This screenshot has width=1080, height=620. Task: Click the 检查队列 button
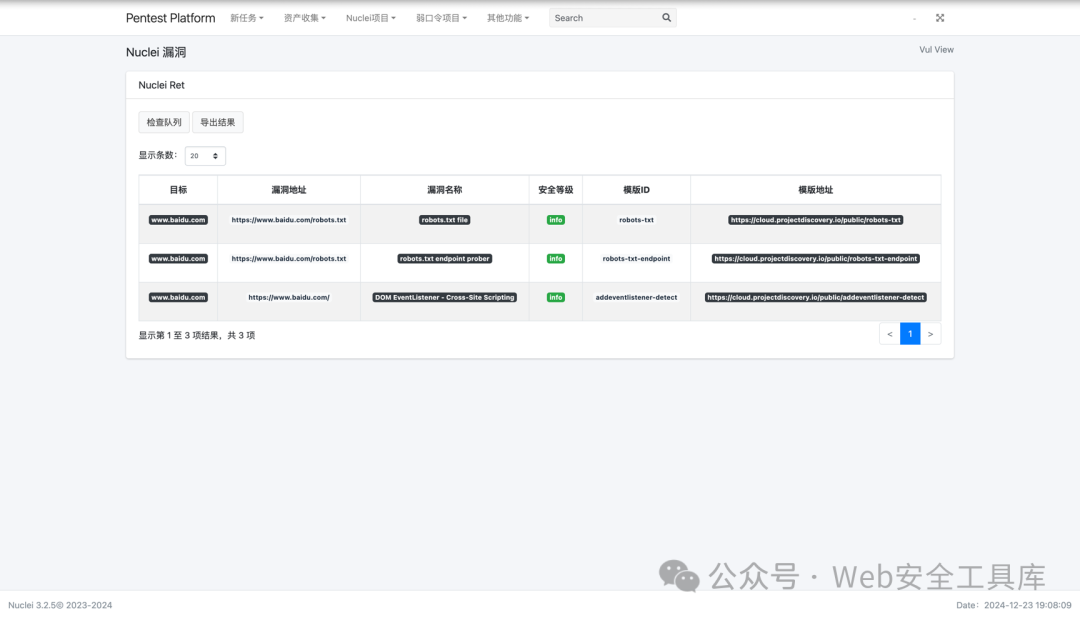164,122
